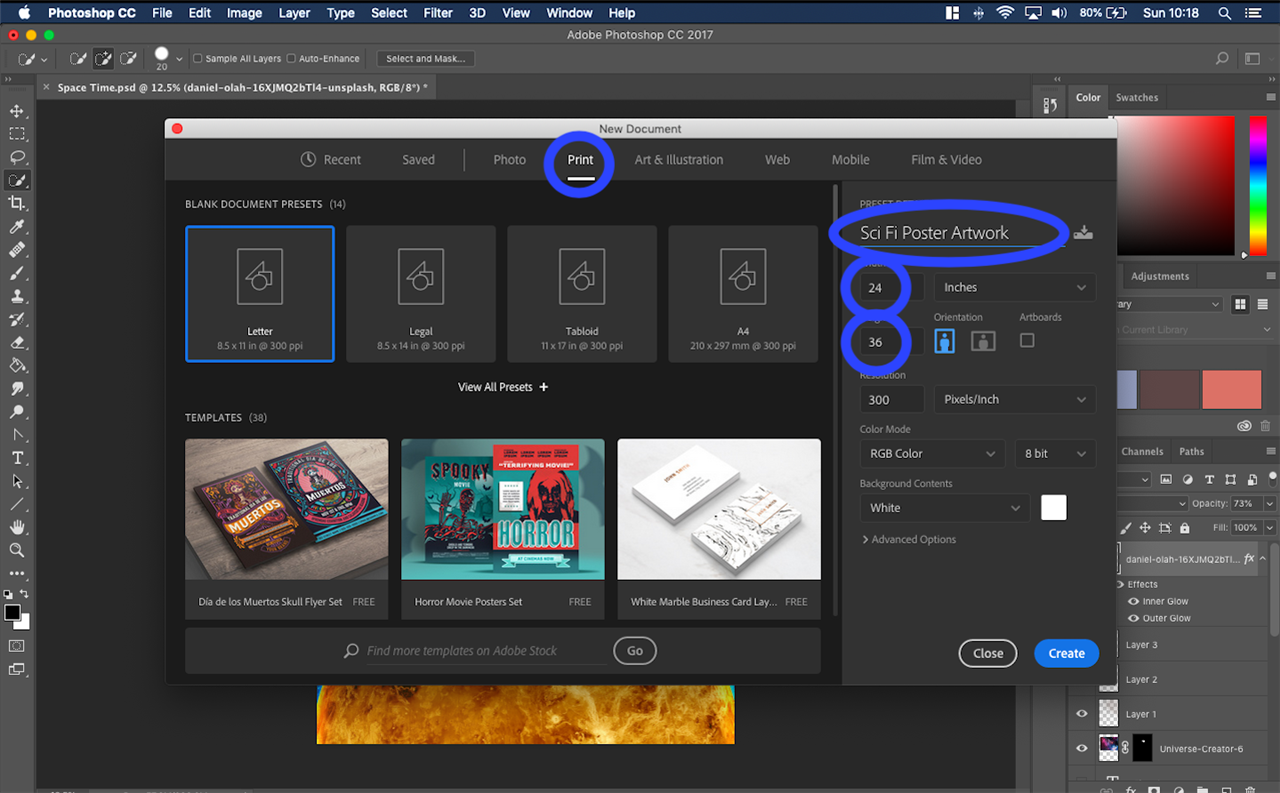The height and width of the screenshot is (793, 1280).
Task: Tick the Artboards checkbox
Action: pyautogui.click(x=1027, y=340)
